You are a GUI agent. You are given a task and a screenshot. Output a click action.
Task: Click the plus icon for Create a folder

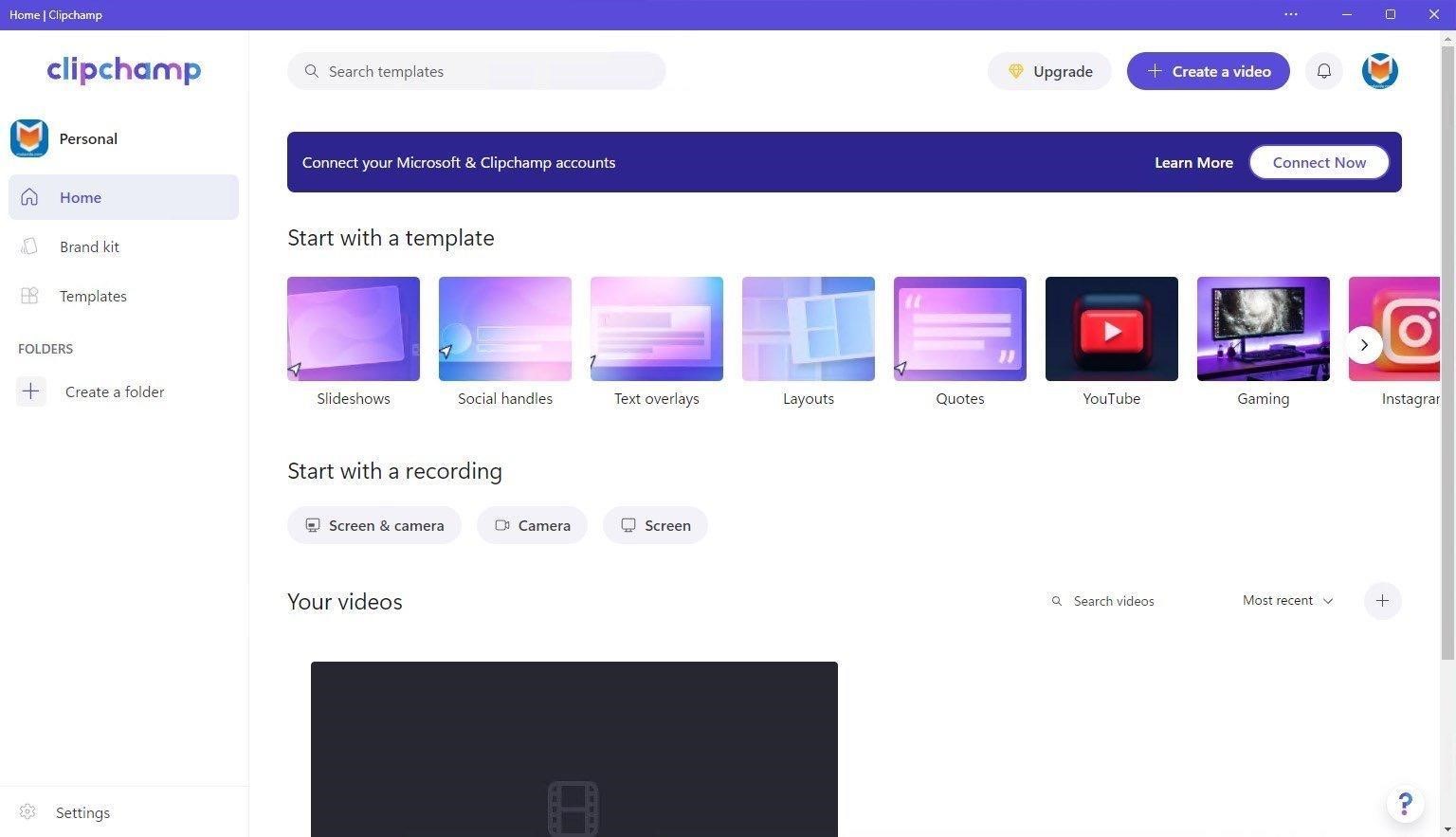pos(30,391)
